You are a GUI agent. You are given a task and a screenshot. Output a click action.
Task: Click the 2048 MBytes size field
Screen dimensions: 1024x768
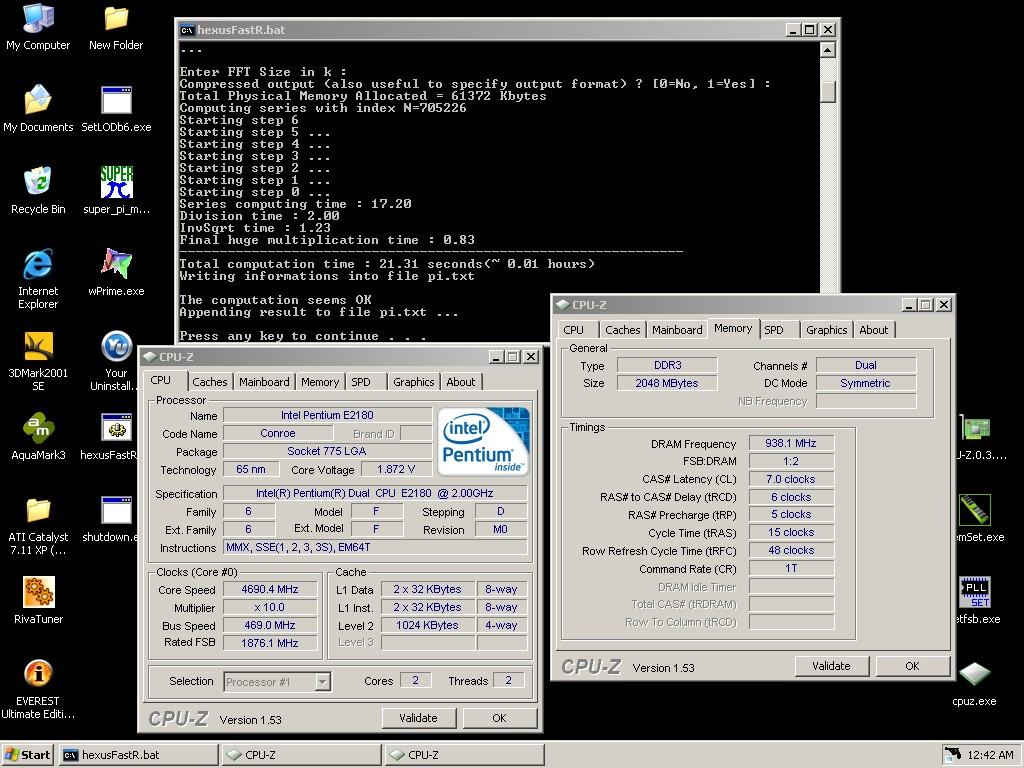click(667, 383)
